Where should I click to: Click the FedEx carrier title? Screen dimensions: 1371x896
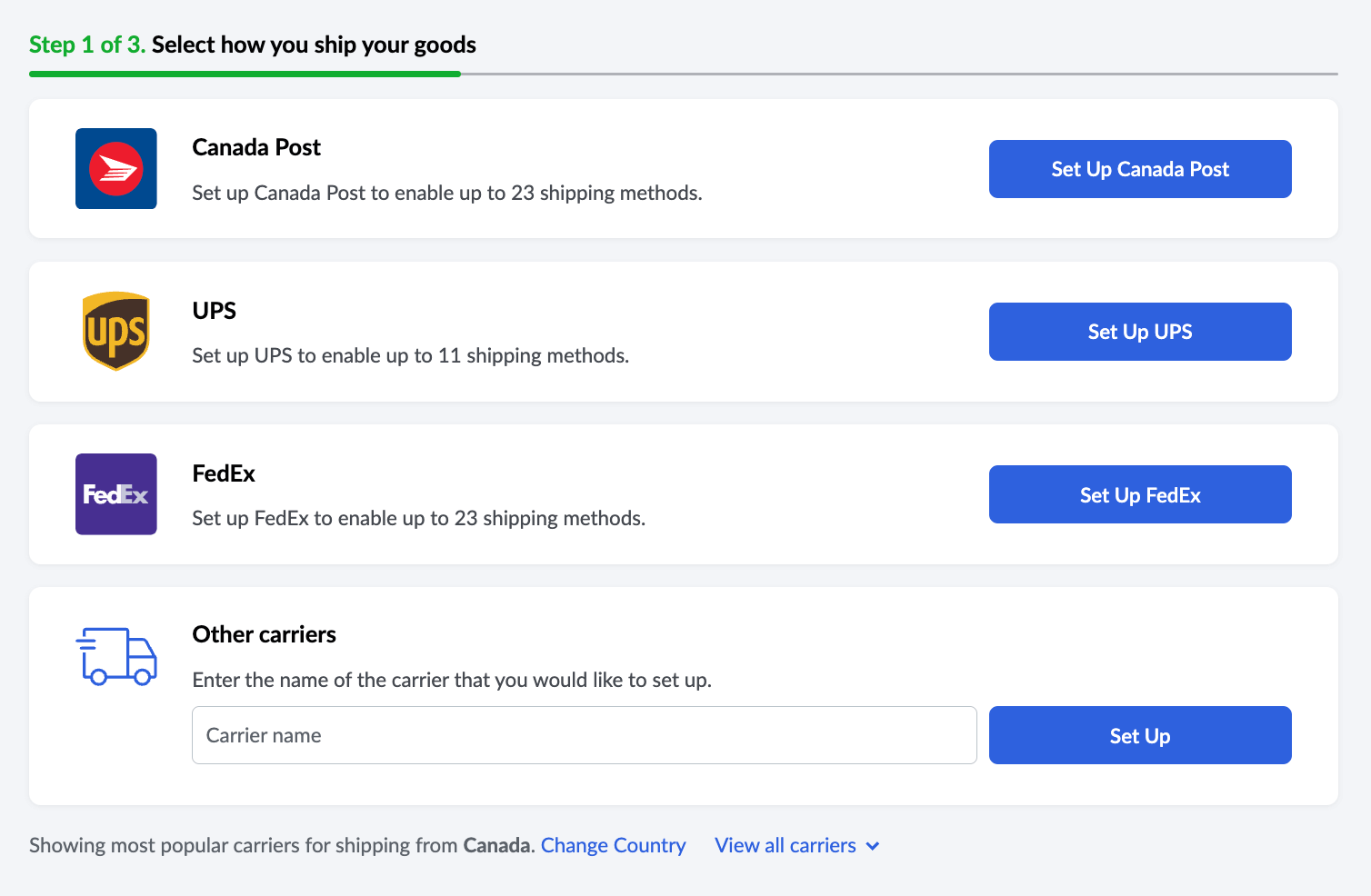click(x=224, y=473)
